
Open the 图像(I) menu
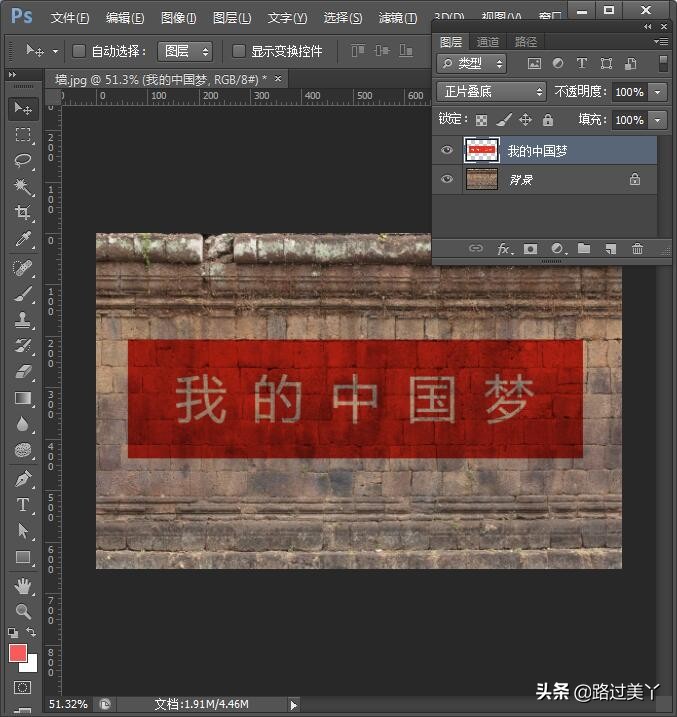[178, 18]
